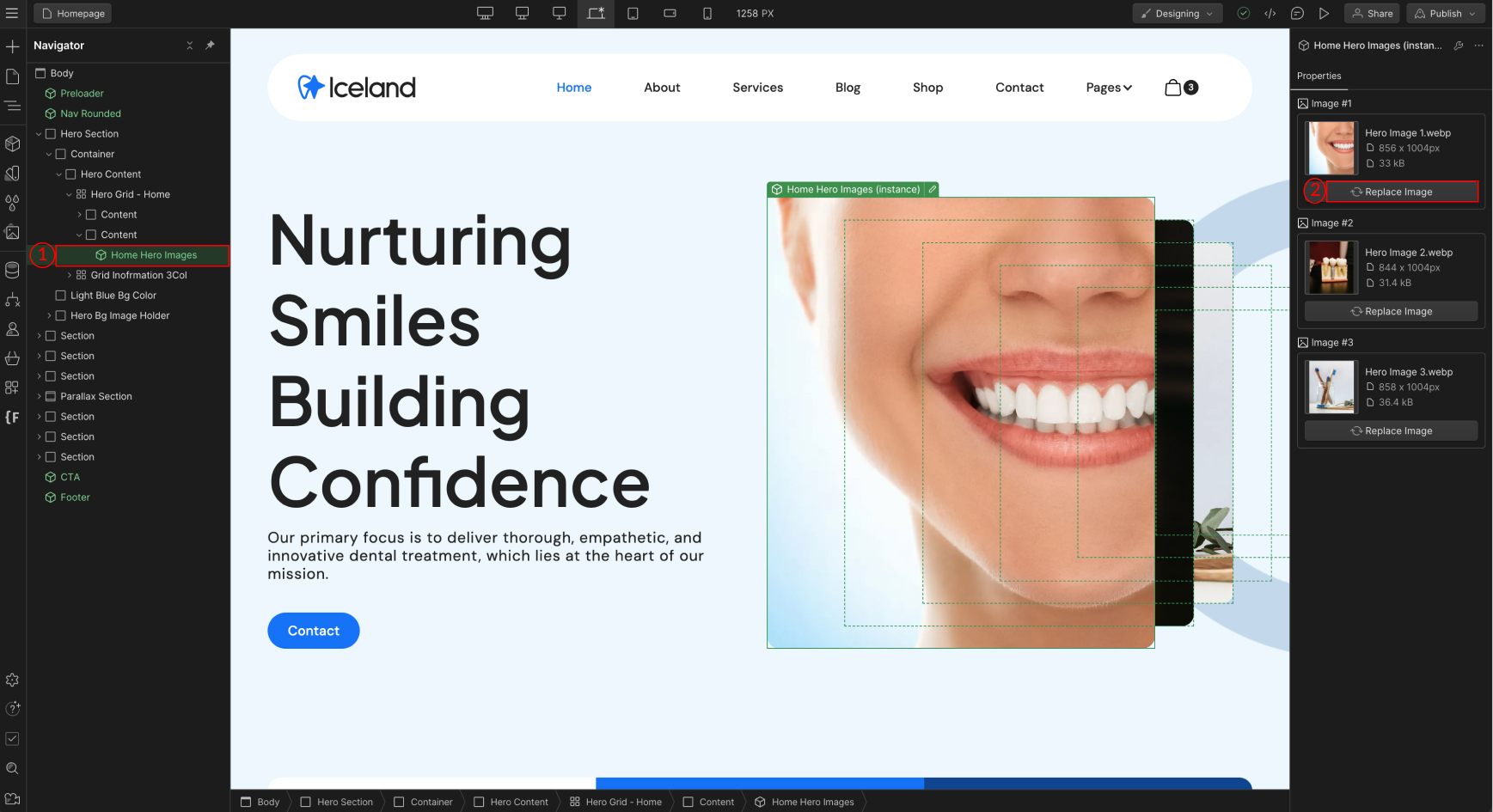The height and width of the screenshot is (812, 1493).
Task: Open the Ecommerce basket panel icon
Action: [x=12, y=358]
